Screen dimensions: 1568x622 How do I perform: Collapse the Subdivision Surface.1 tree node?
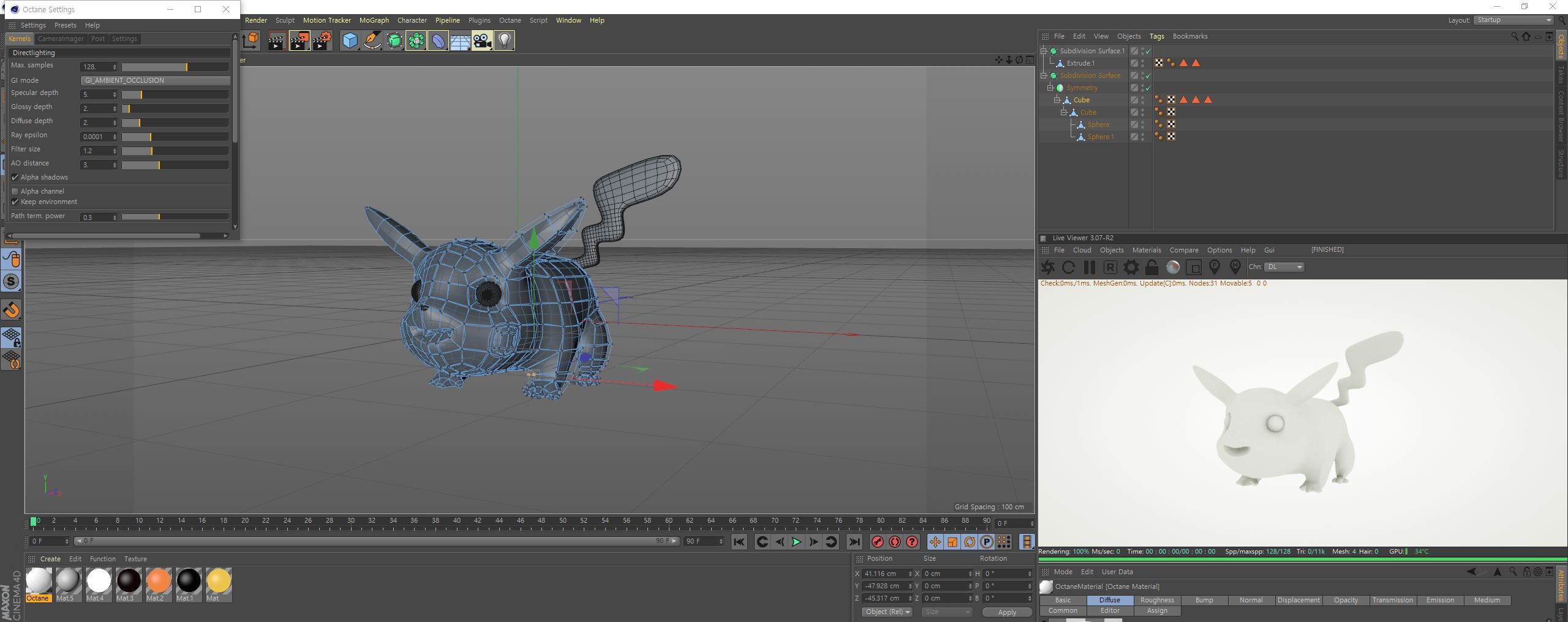(x=1044, y=51)
